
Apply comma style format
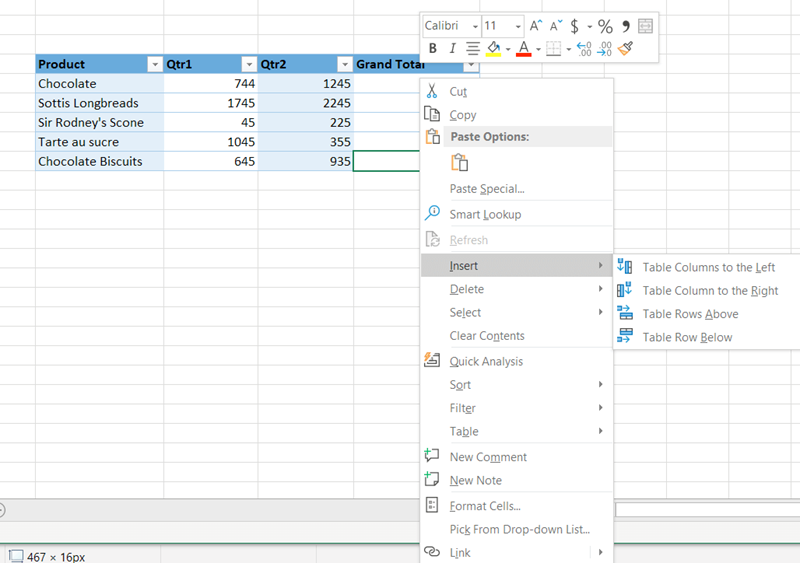pos(626,26)
